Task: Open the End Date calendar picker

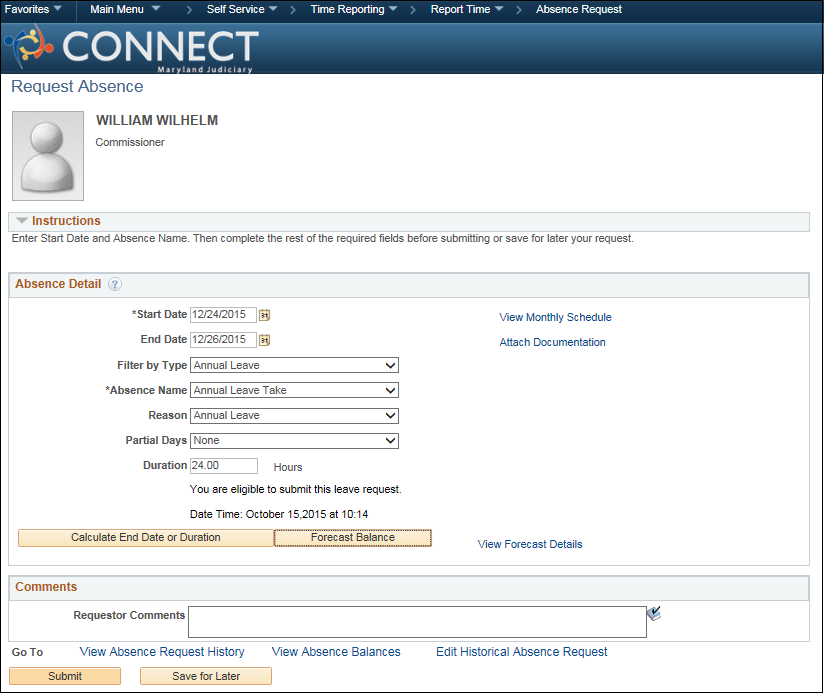Action: pyautogui.click(x=264, y=340)
